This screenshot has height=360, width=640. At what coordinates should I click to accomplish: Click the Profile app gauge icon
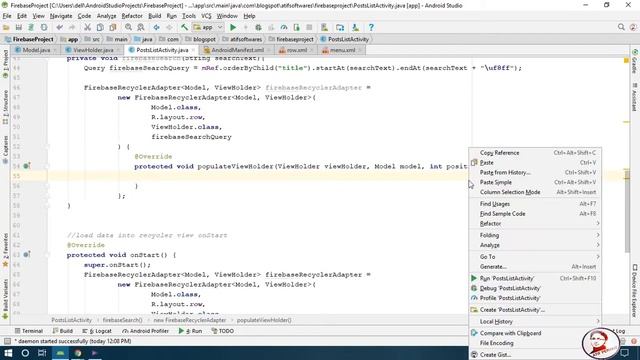[x=284, y=27]
